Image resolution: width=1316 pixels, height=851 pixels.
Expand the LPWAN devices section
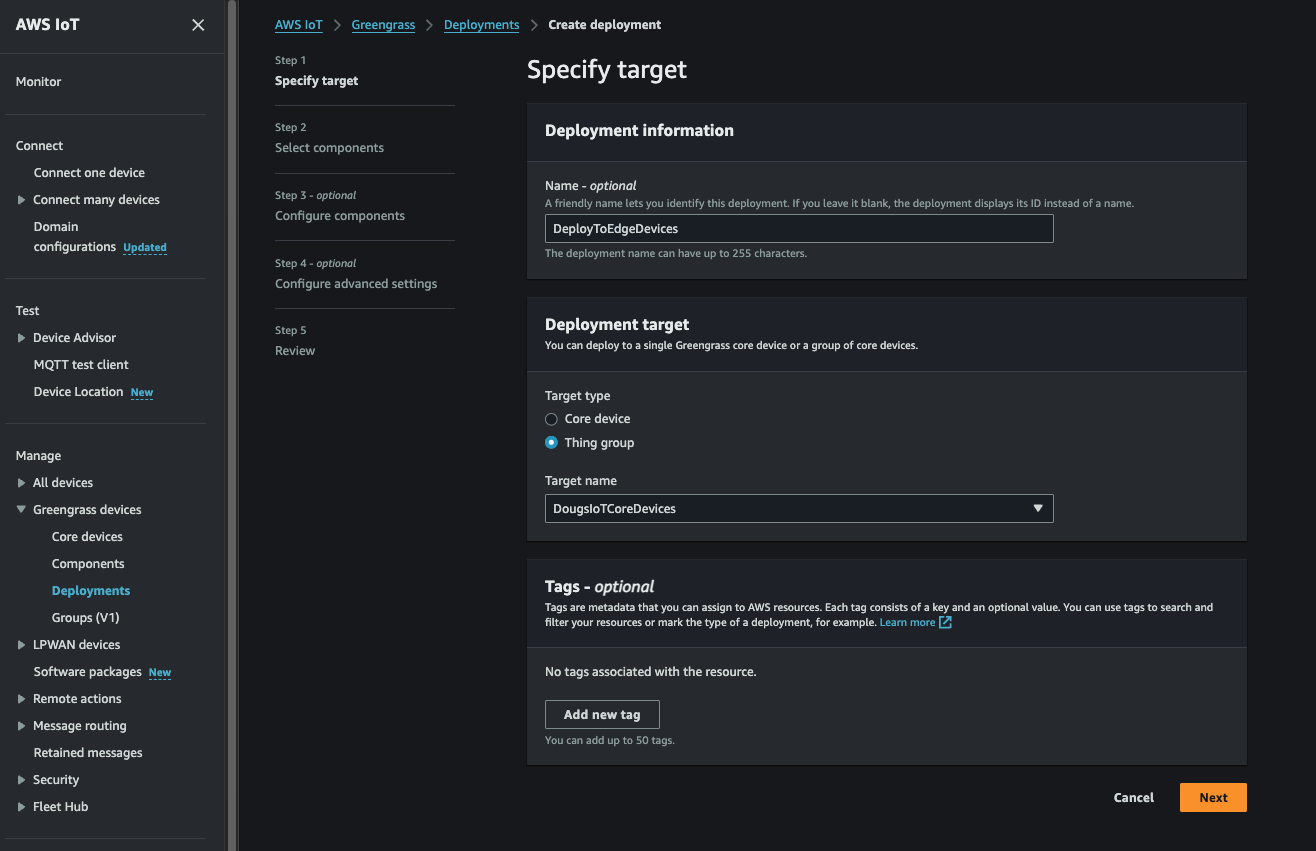pyautogui.click(x=22, y=645)
